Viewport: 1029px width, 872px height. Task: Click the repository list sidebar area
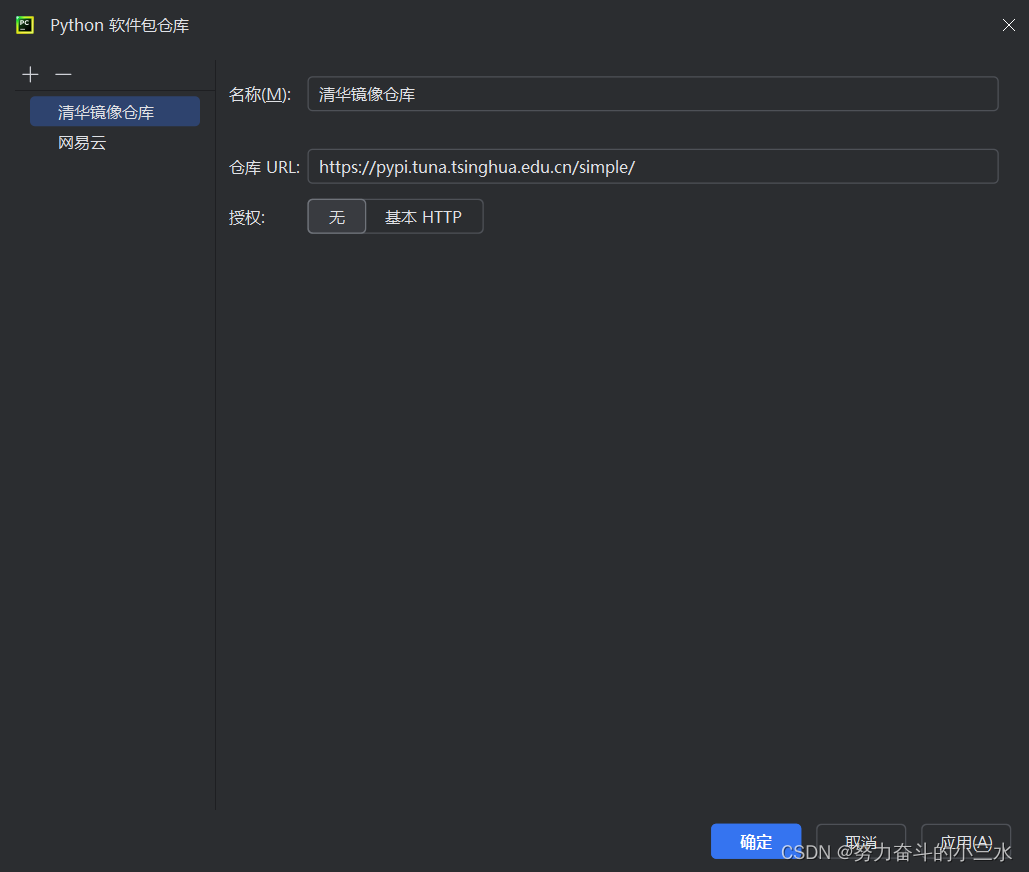[x=110, y=400]
